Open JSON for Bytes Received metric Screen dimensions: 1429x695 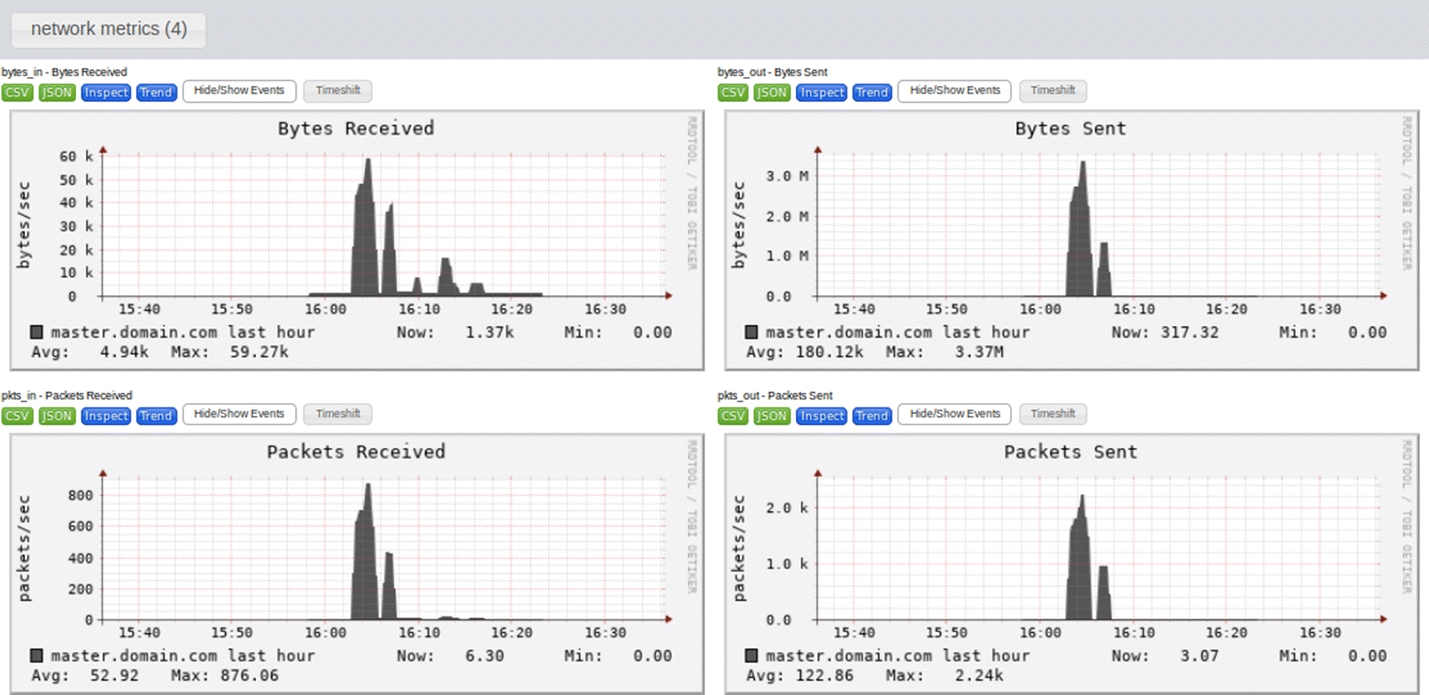(57, 92)
